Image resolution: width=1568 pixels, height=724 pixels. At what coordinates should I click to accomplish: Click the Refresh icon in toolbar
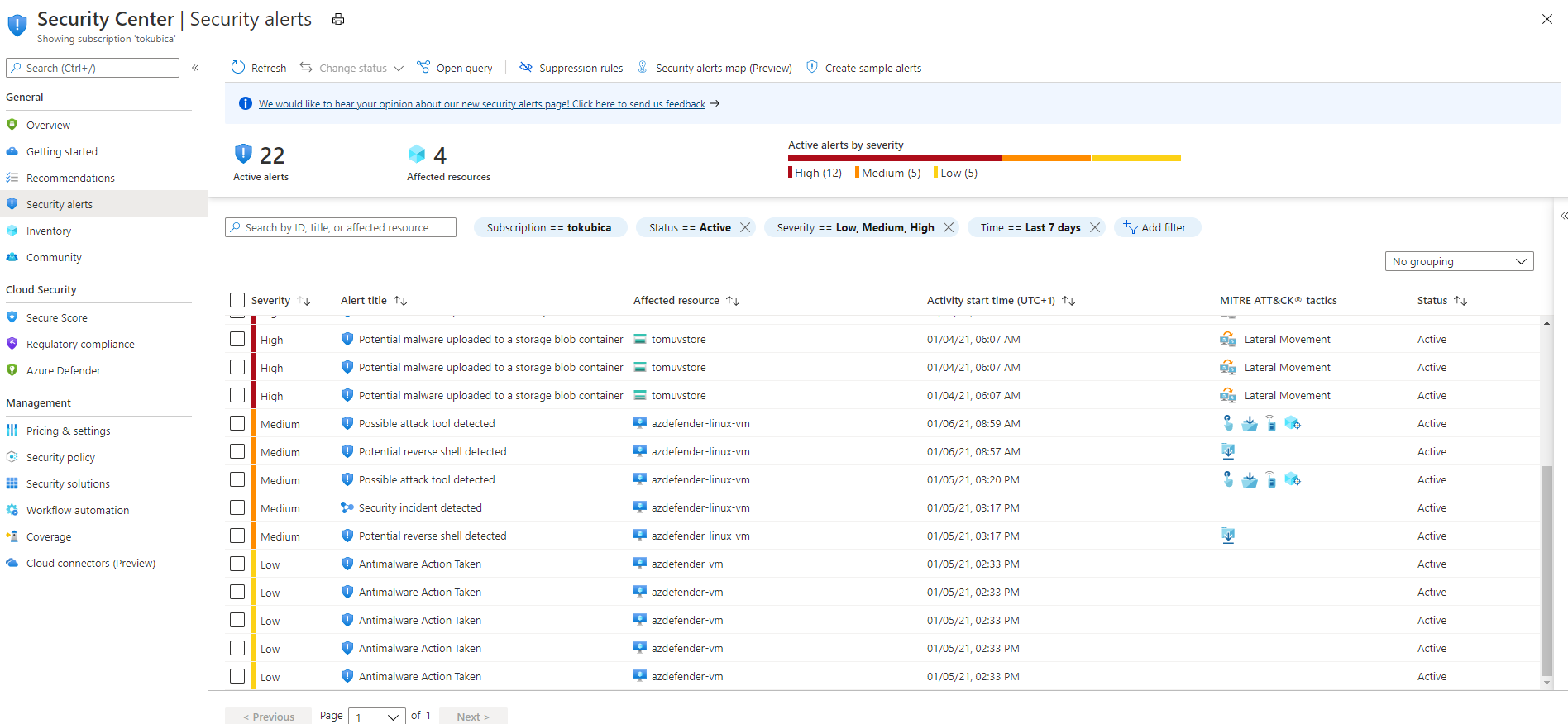[x=238, y=68]
